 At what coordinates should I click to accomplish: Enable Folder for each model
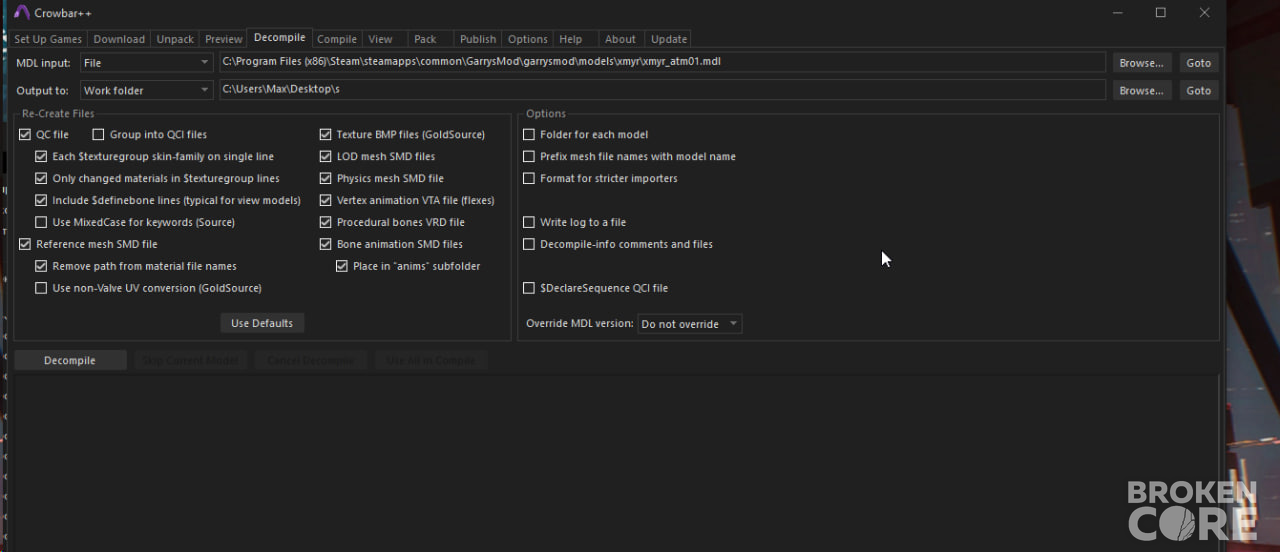tap(529, 134)
